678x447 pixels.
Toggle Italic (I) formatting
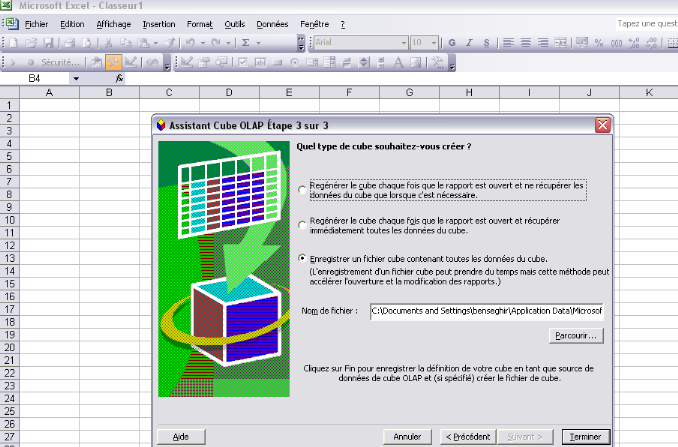(x=469, y=43)
